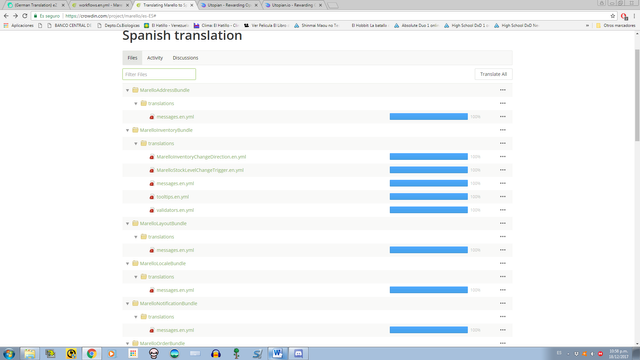The image size is (640, 360).
Task: Collapse the MarelloAddressBundle folder
Action: tap(127, 90)
